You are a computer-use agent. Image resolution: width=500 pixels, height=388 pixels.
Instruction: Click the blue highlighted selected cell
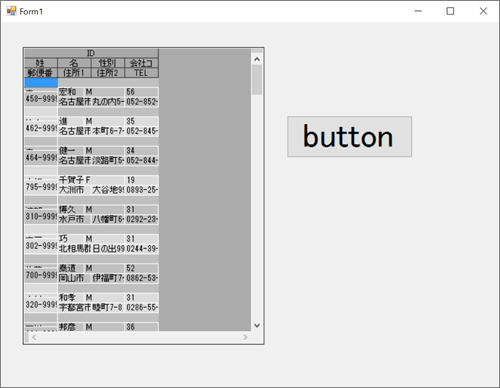41,82
